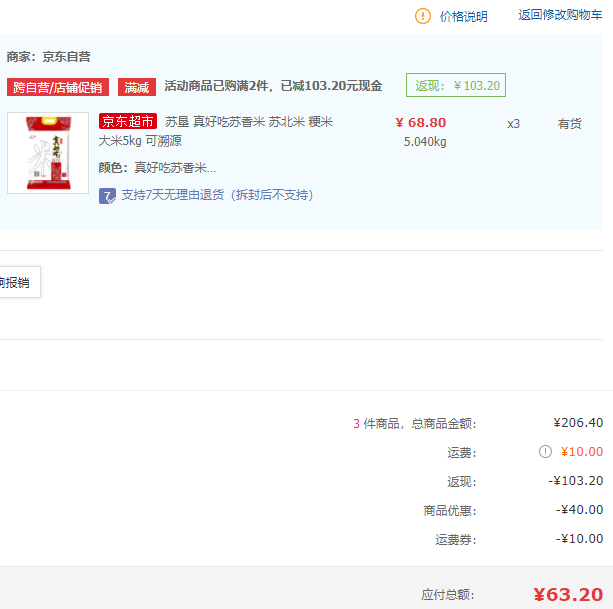The width and height of the screenshot is (613, 609).
Task: Click the 商家: 京东自营 merchant label
Action: tap(48, 57)
